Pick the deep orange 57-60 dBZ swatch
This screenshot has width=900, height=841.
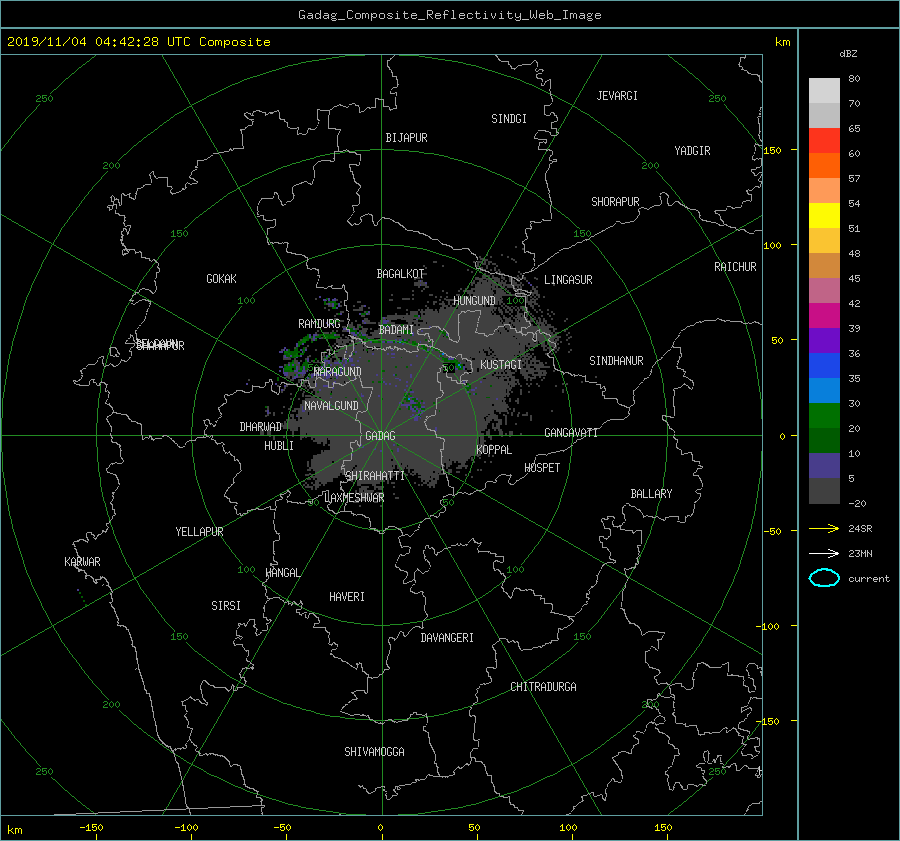[x=824, y=165]
